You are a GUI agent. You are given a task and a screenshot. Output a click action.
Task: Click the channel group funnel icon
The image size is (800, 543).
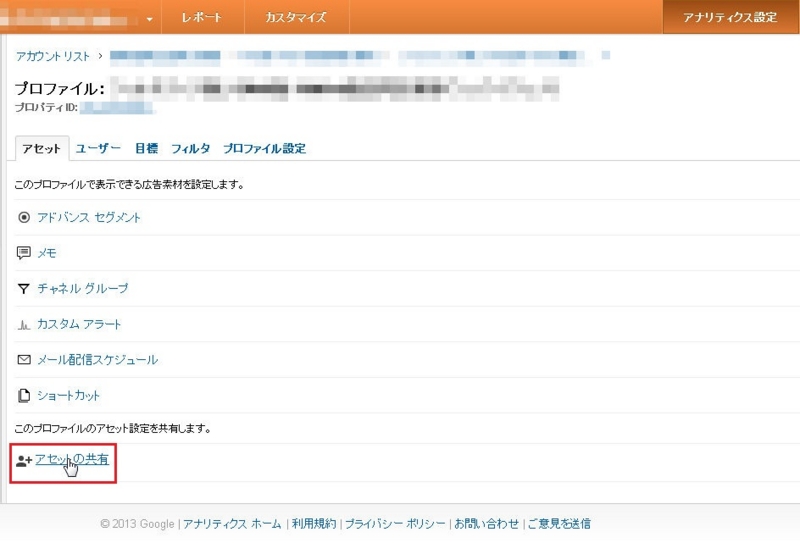23,289
